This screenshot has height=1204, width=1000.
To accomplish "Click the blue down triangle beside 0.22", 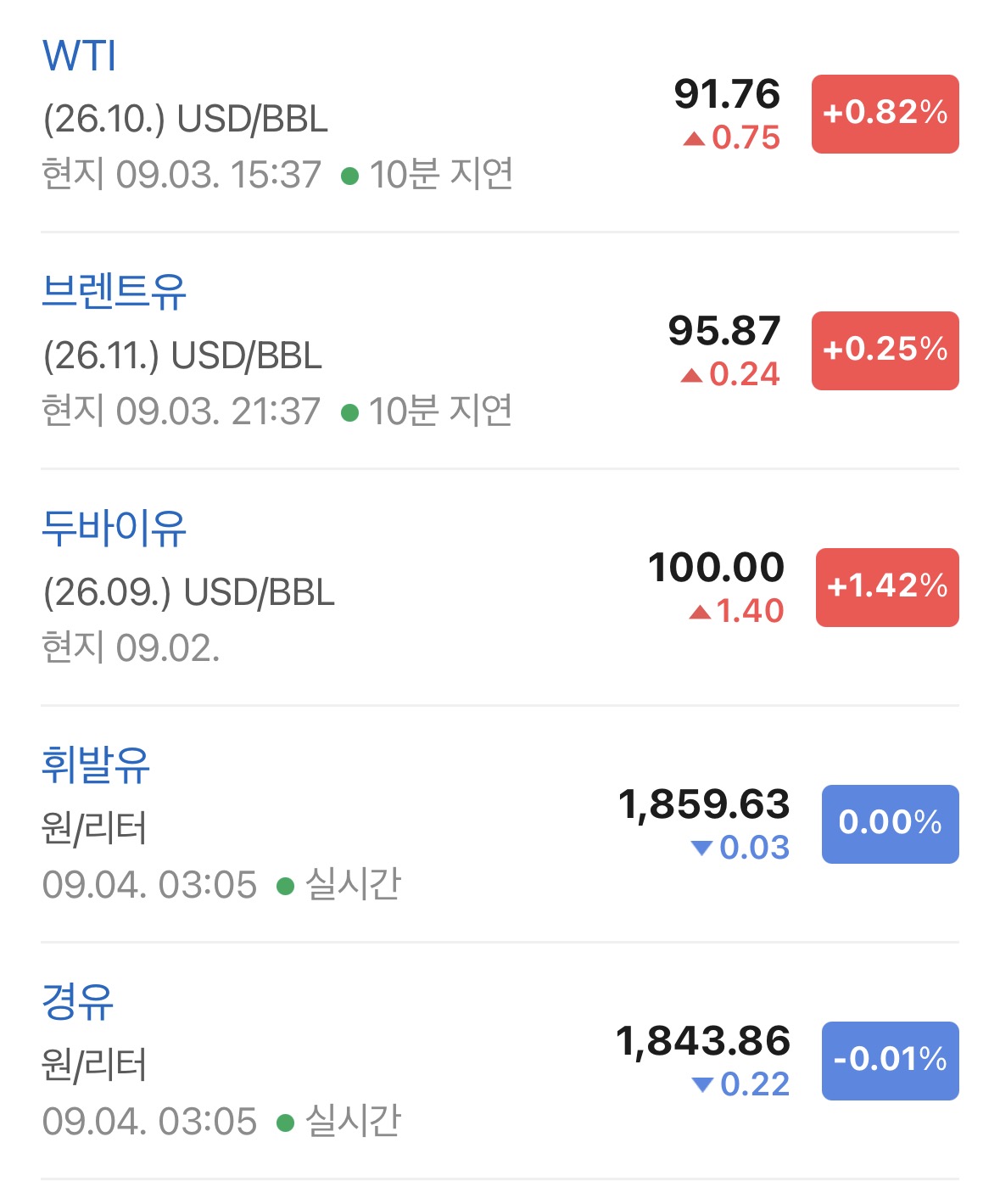I will [x=701, y=1084].
